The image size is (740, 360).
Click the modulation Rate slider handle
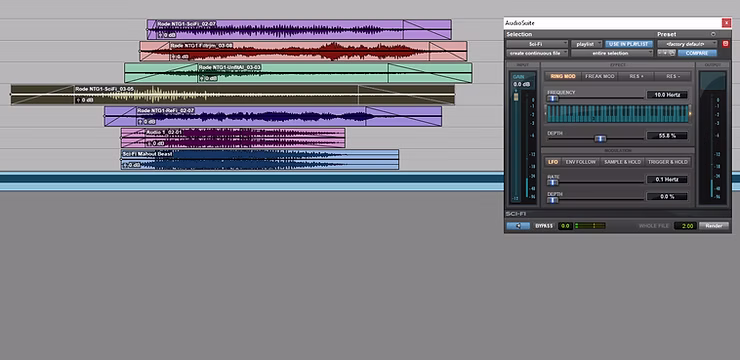[x=552, y=183]
